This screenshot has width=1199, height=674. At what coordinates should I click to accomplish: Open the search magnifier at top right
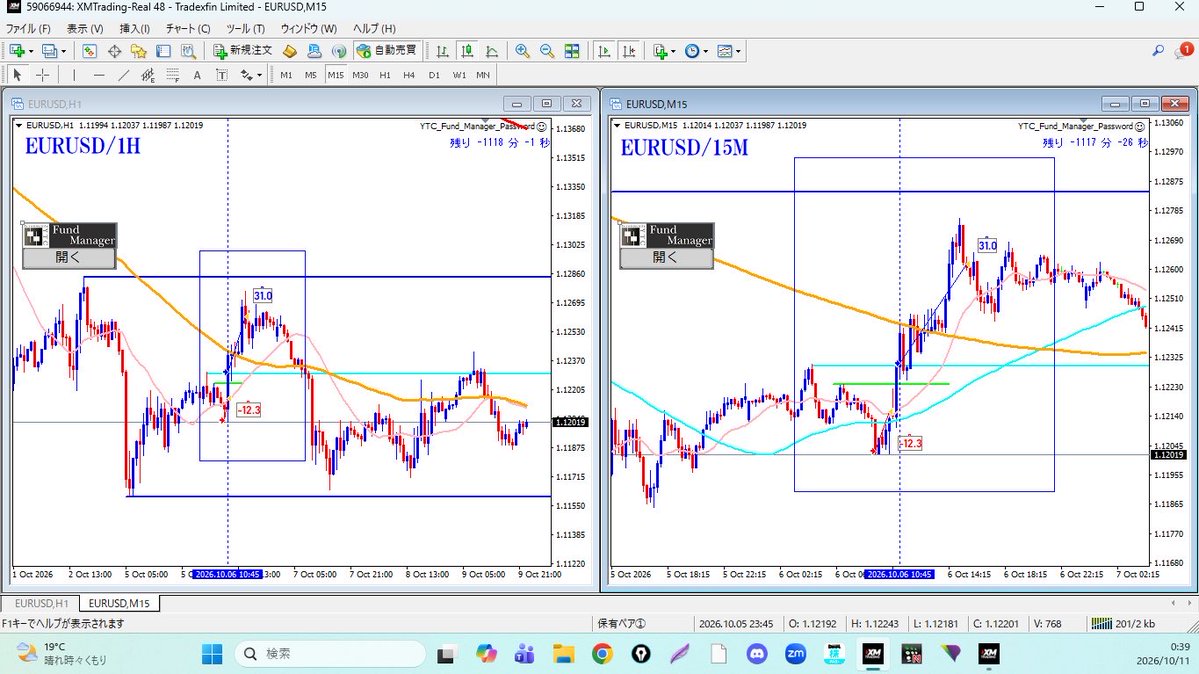[x=1158, y=50]
